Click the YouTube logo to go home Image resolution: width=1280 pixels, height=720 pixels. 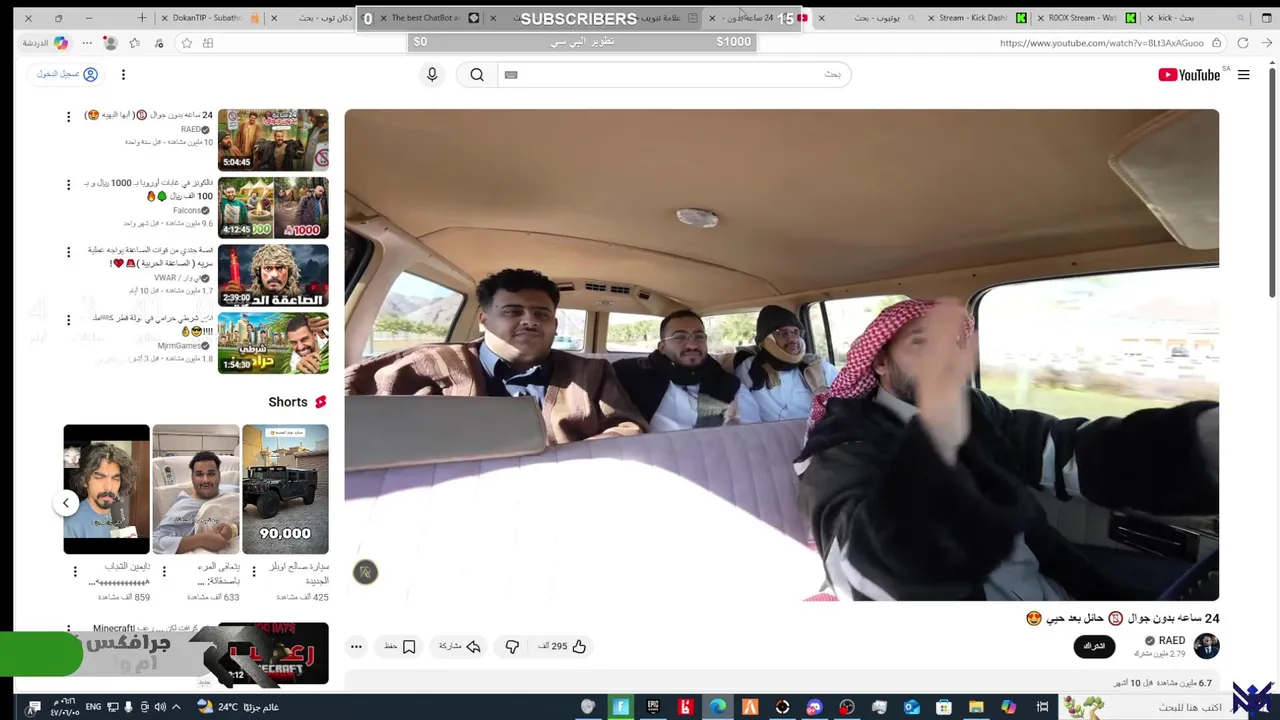[x=1189, y=75]
